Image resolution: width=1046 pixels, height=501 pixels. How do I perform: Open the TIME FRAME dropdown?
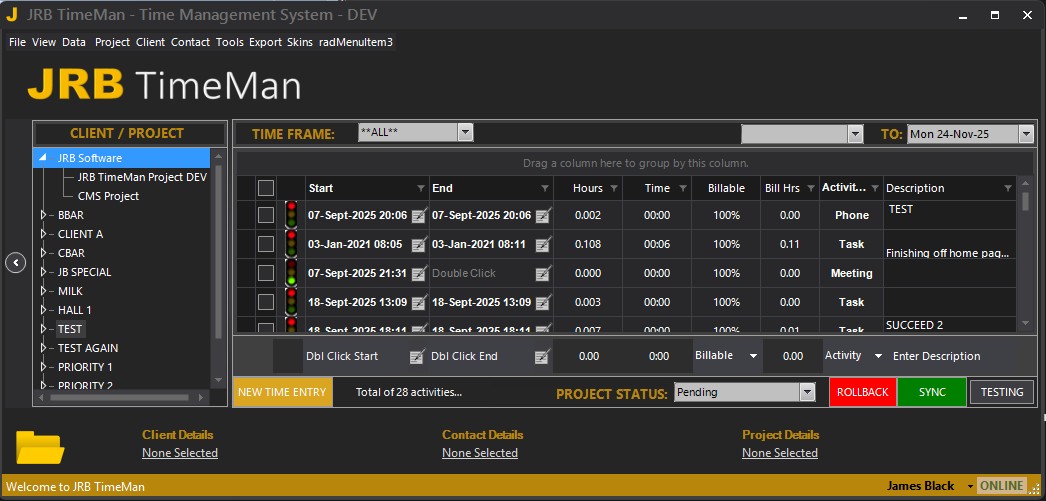[x=465, y=133]
